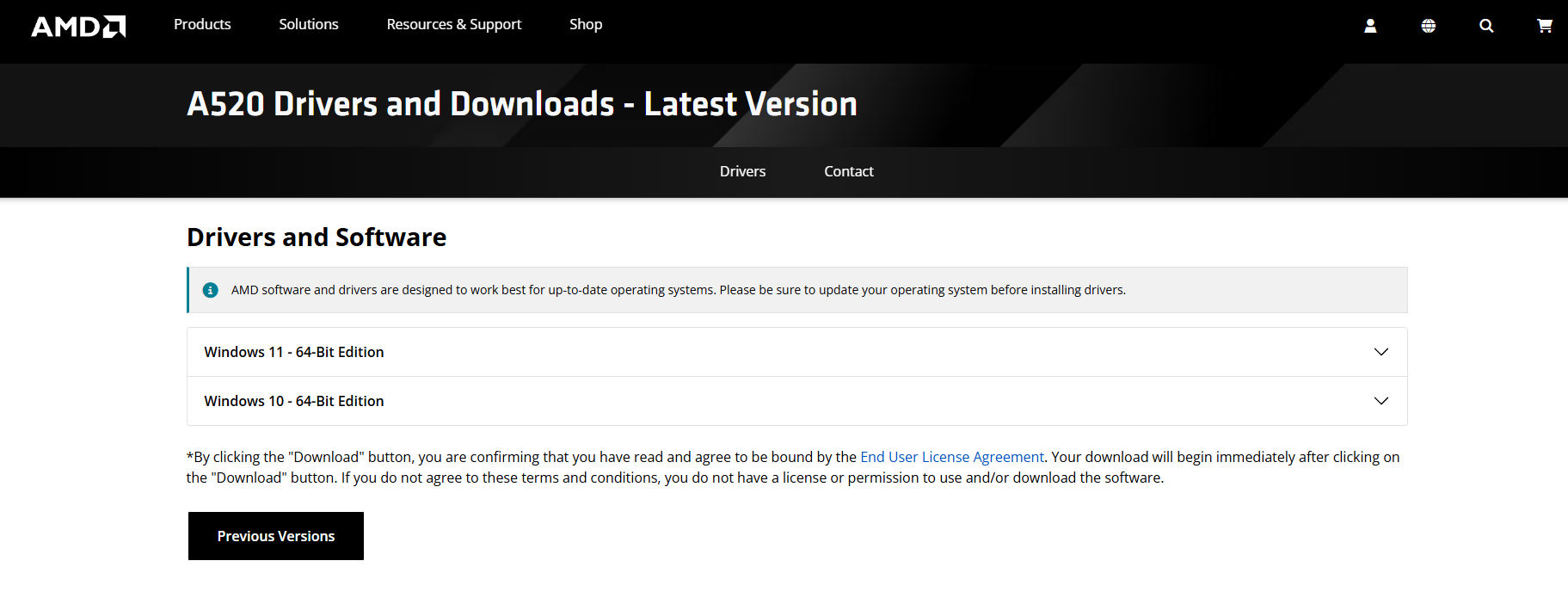Click the operating system update notice text
The width and height of the screenshot is (1568, 604).
point(679,290)
